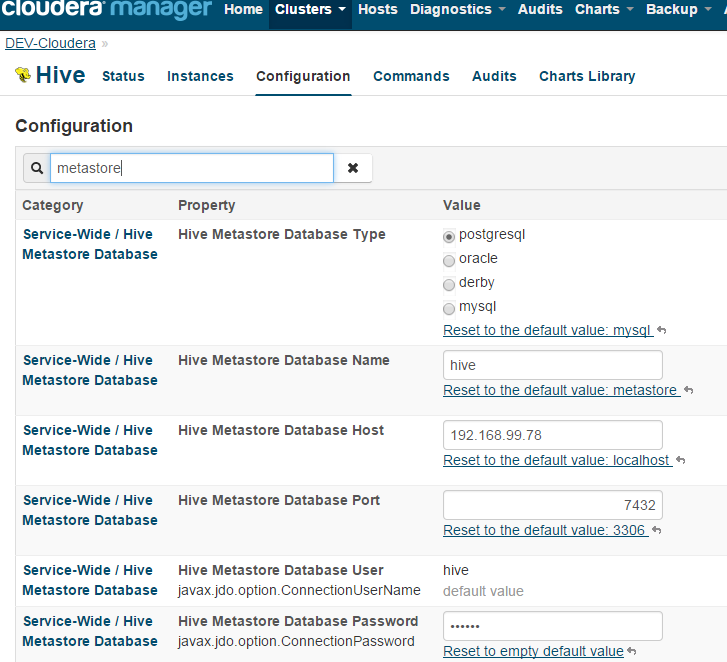Screen dimensions: 727x662
Task: Open the Backup dropdown menu
Action: pos(678,9)
